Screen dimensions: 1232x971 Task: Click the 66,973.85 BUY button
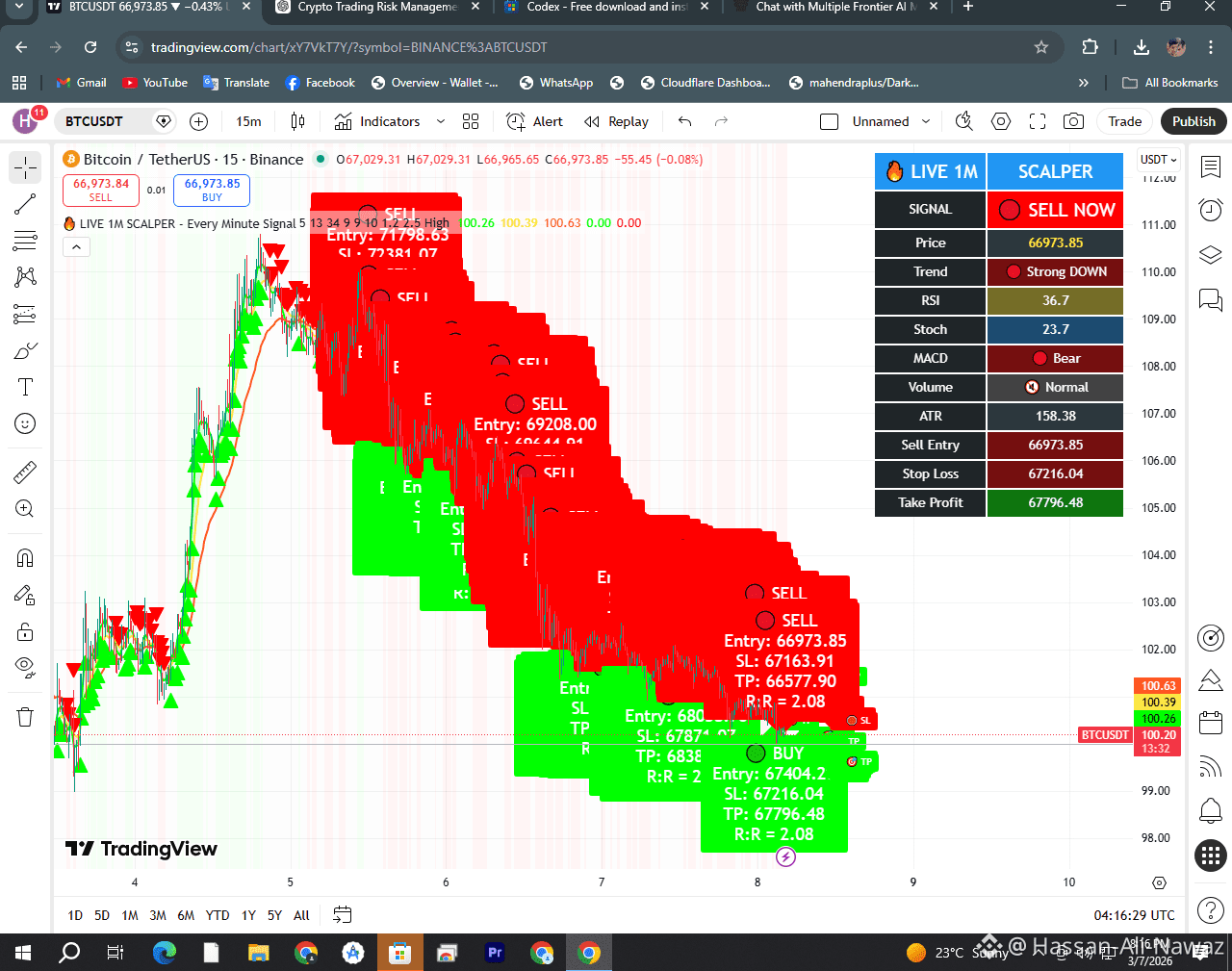click(x=212, y=190)
